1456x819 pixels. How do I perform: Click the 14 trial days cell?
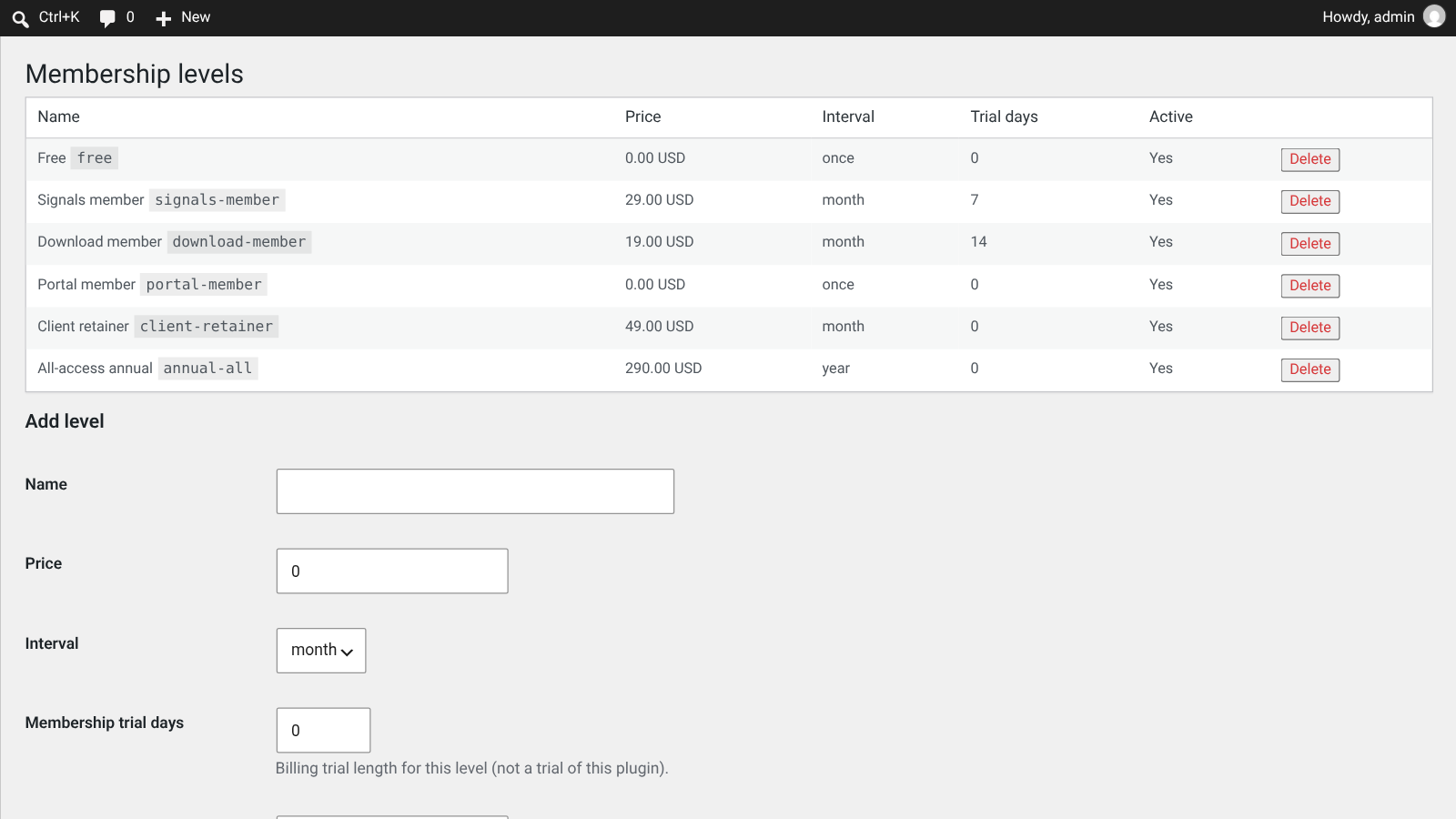978,242
